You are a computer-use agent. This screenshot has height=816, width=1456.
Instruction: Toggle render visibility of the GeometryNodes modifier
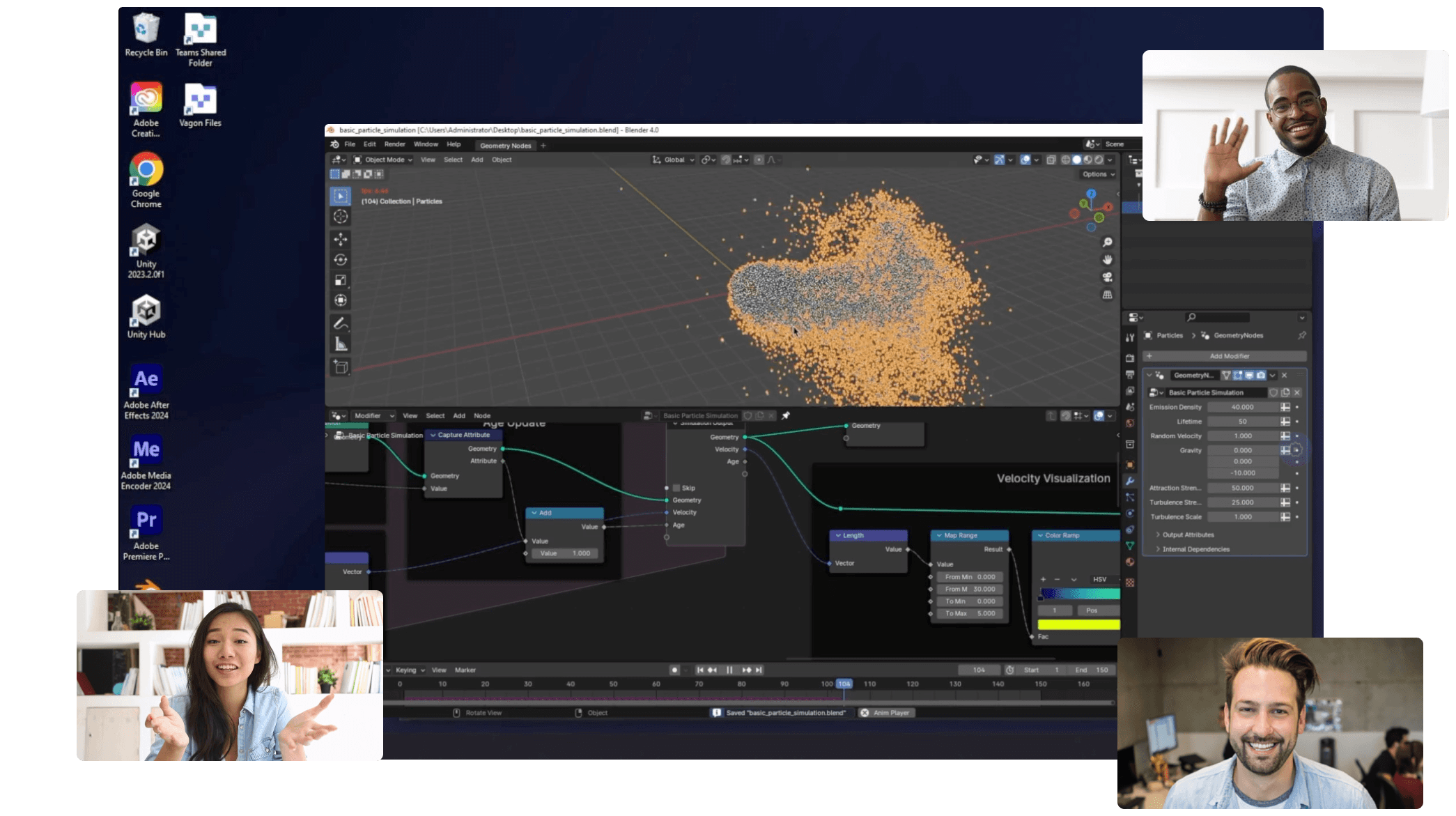pyautogui.click(x=1261, y=376)
